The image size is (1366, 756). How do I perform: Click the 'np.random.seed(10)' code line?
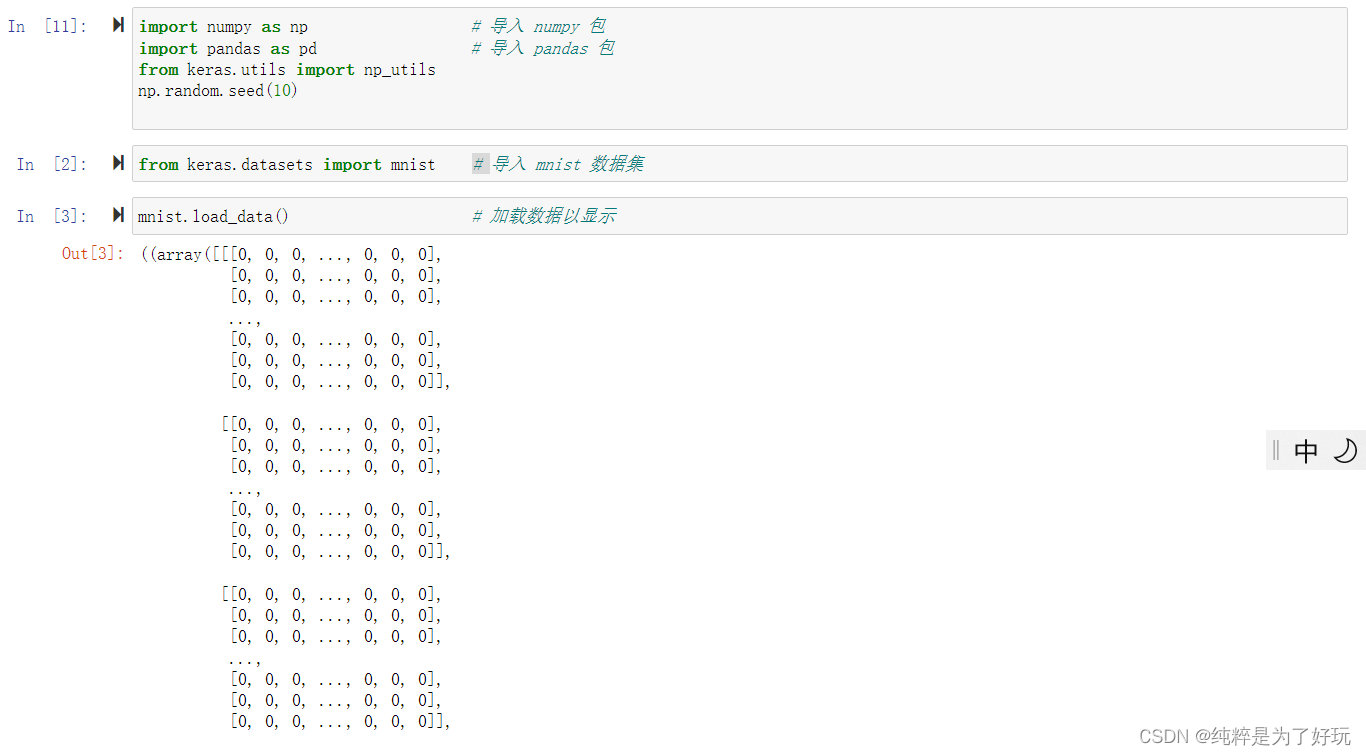218,90
